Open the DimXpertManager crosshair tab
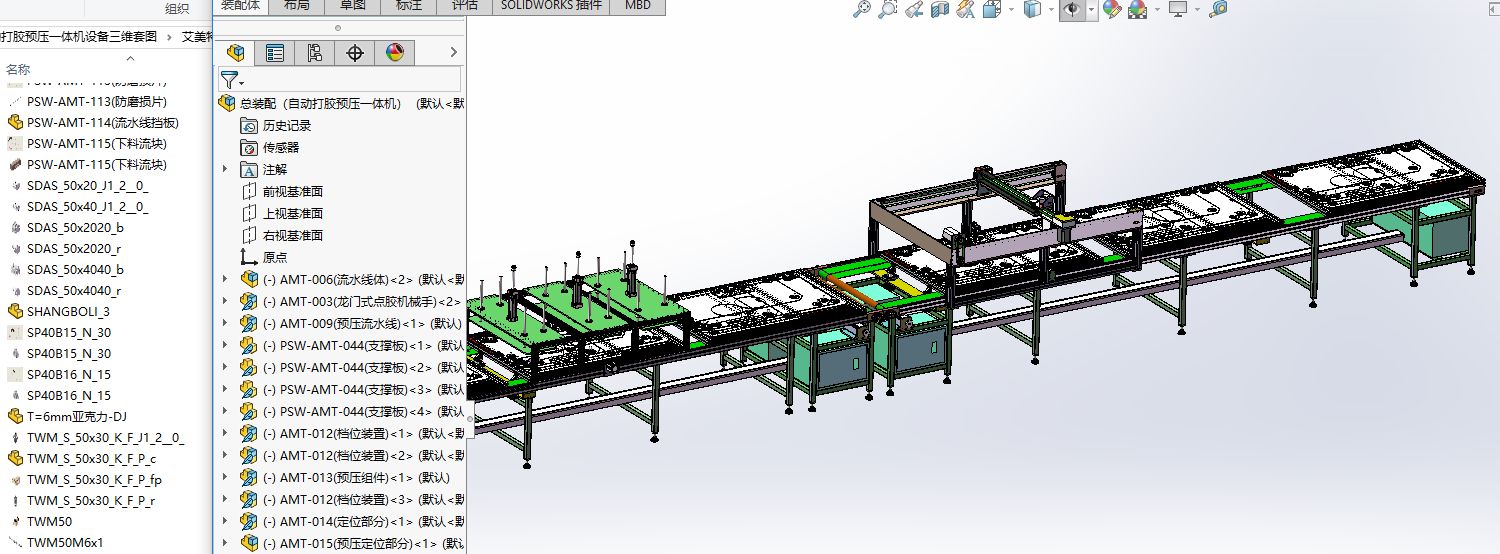 click(x=354, y=53)
